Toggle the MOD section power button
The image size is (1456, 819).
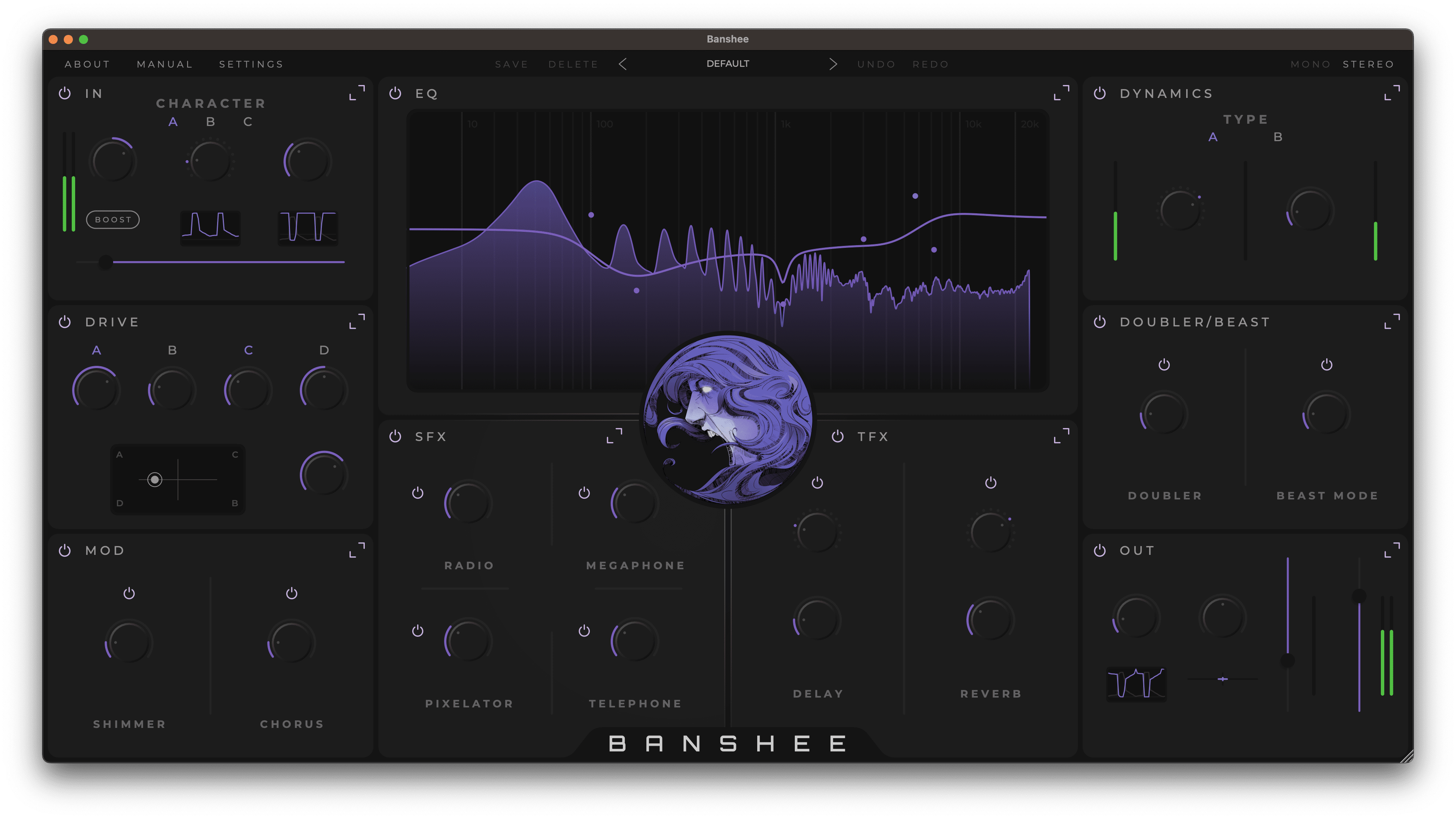[x=65, y=550]
